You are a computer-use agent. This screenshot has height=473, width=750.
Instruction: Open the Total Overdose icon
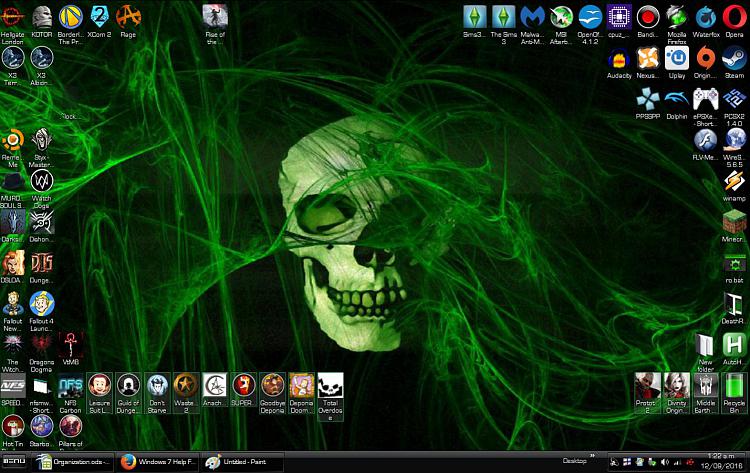click(x=330, y=396)
